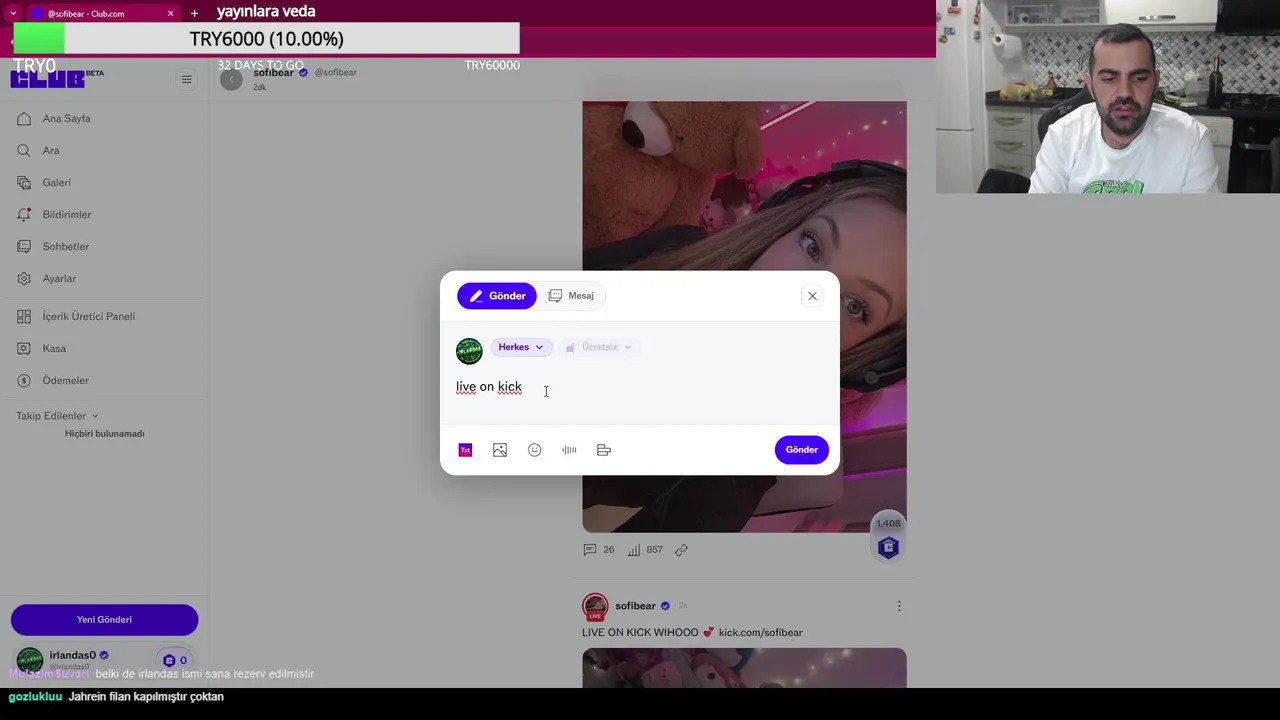Insert a poll using the poll icon
Screen dimensions: 1280x720
tap(604, 450)
